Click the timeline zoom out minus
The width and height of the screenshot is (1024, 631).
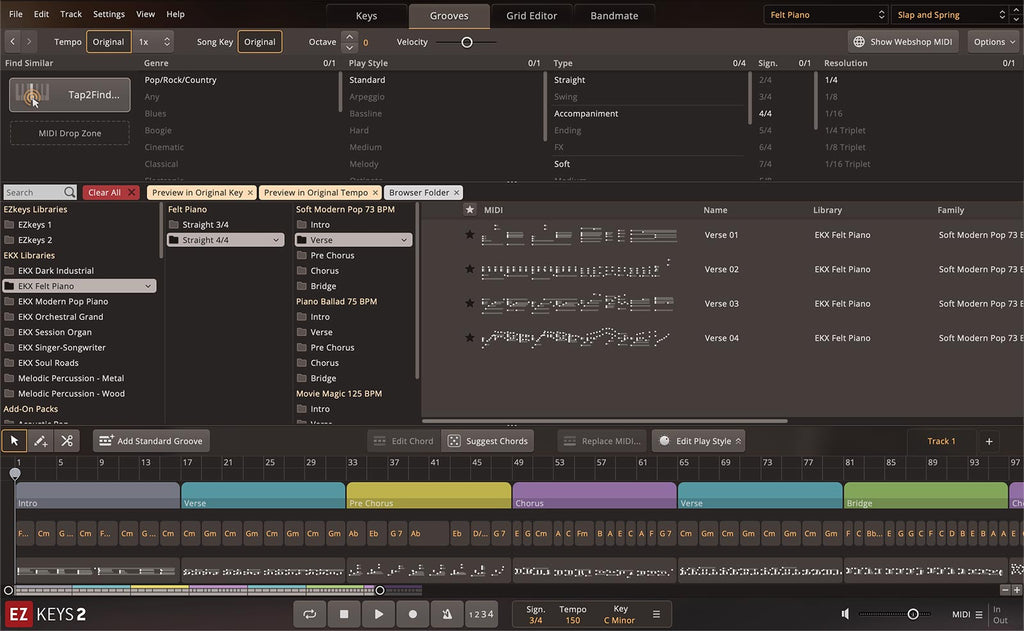pyautogui.click(x=1005, y=590)
